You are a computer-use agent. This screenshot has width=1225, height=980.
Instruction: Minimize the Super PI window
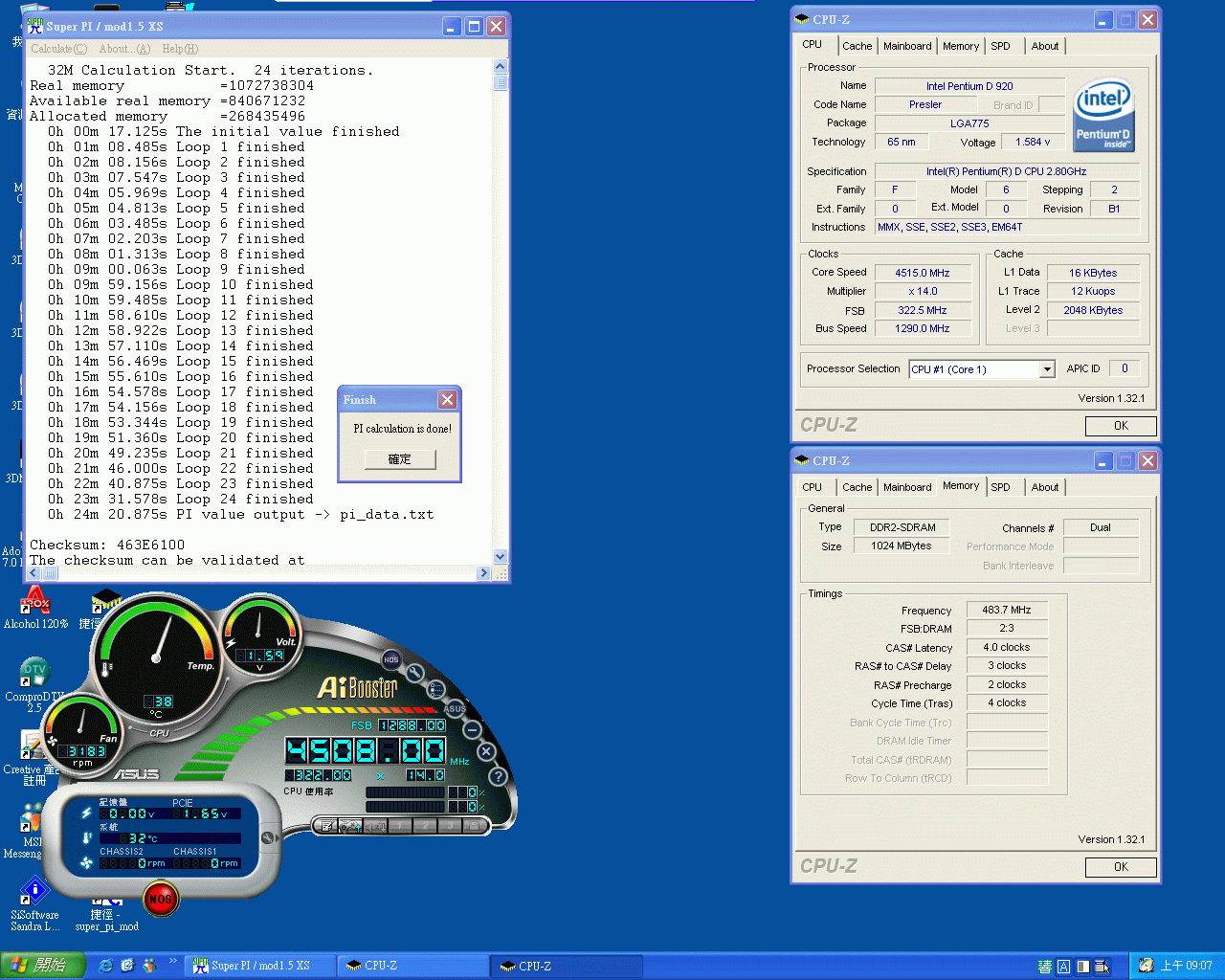[x=452, y=27]
